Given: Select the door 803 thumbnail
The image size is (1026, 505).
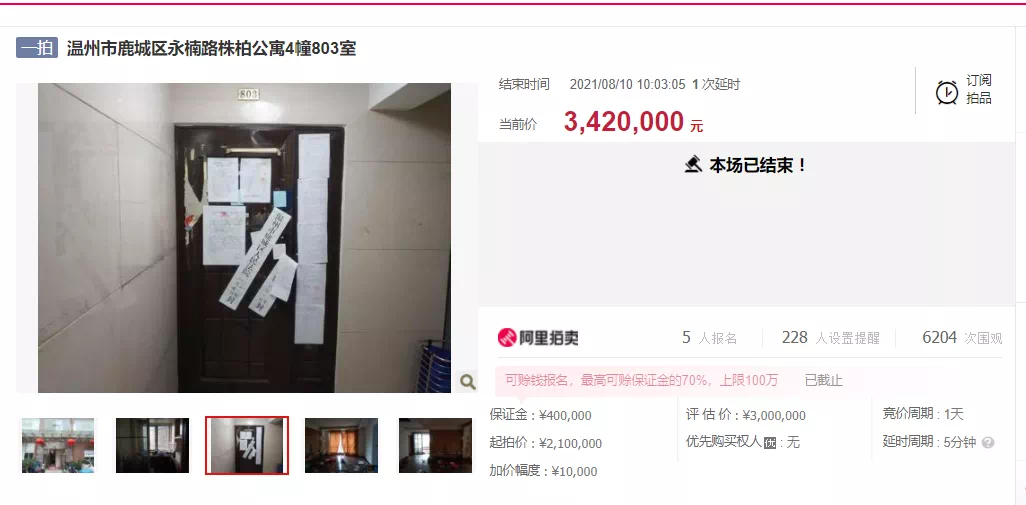Looking at the screenshot, I should click(247, 445).
